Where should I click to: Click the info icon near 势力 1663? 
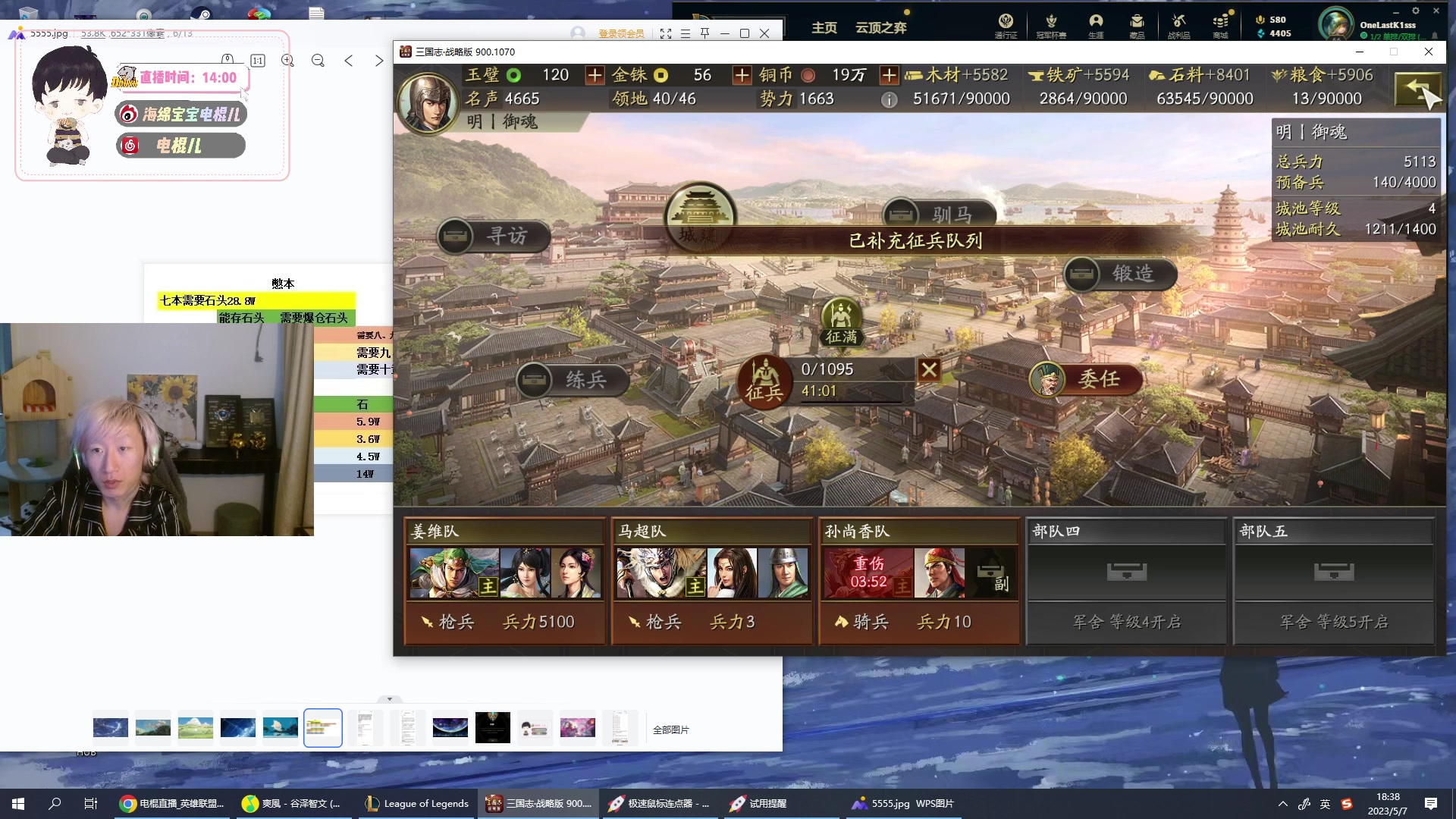889,99
